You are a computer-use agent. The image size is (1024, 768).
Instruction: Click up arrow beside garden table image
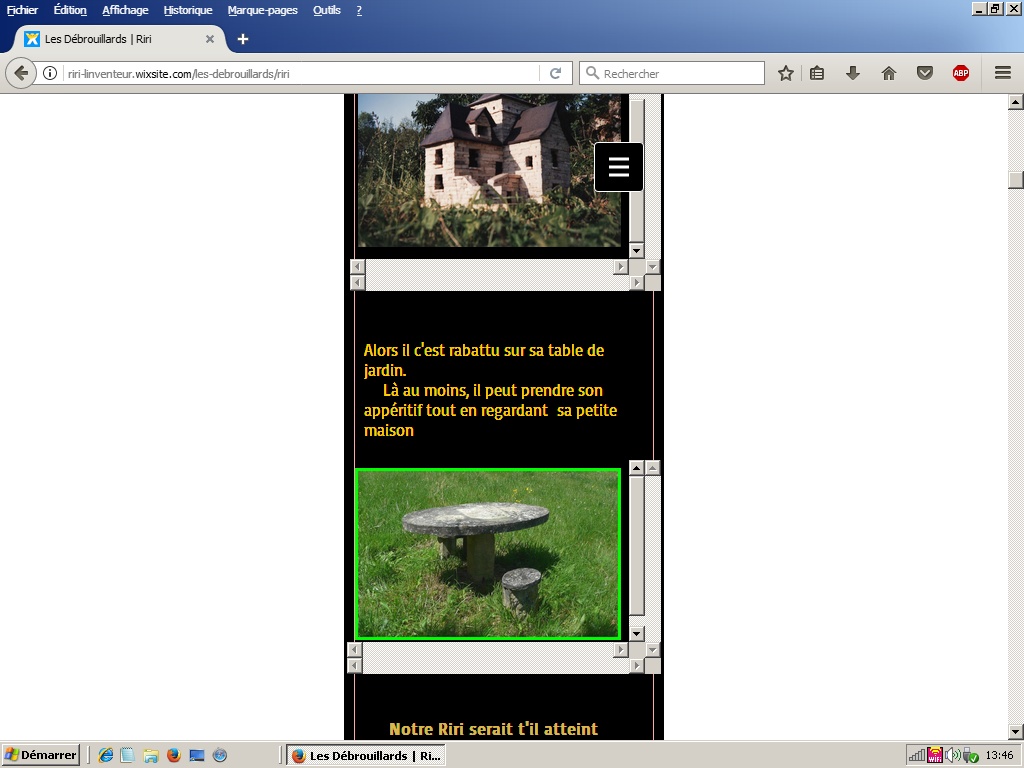637,468
